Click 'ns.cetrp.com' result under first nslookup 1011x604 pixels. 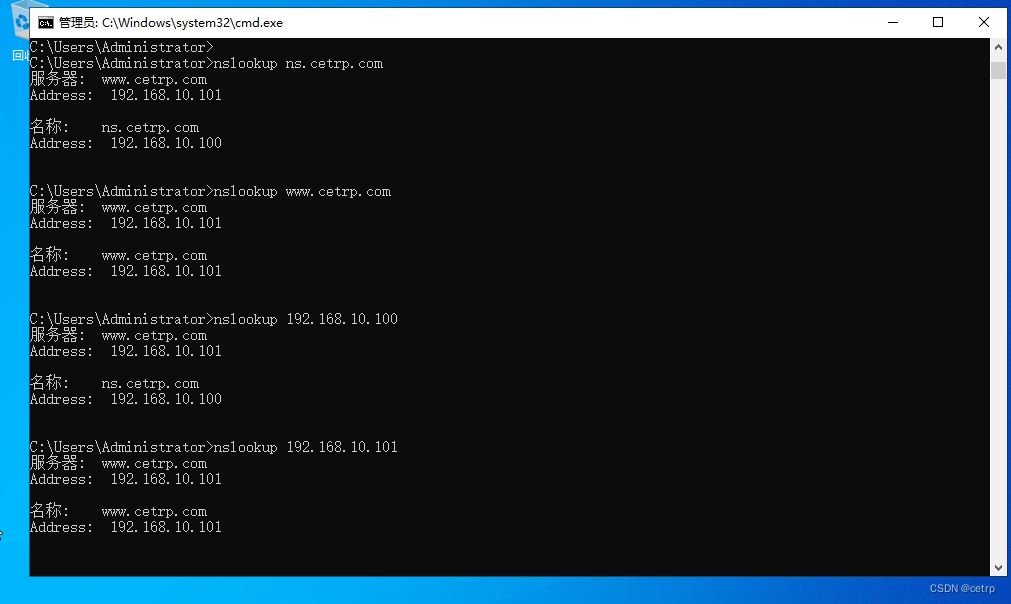coord(150,128)
